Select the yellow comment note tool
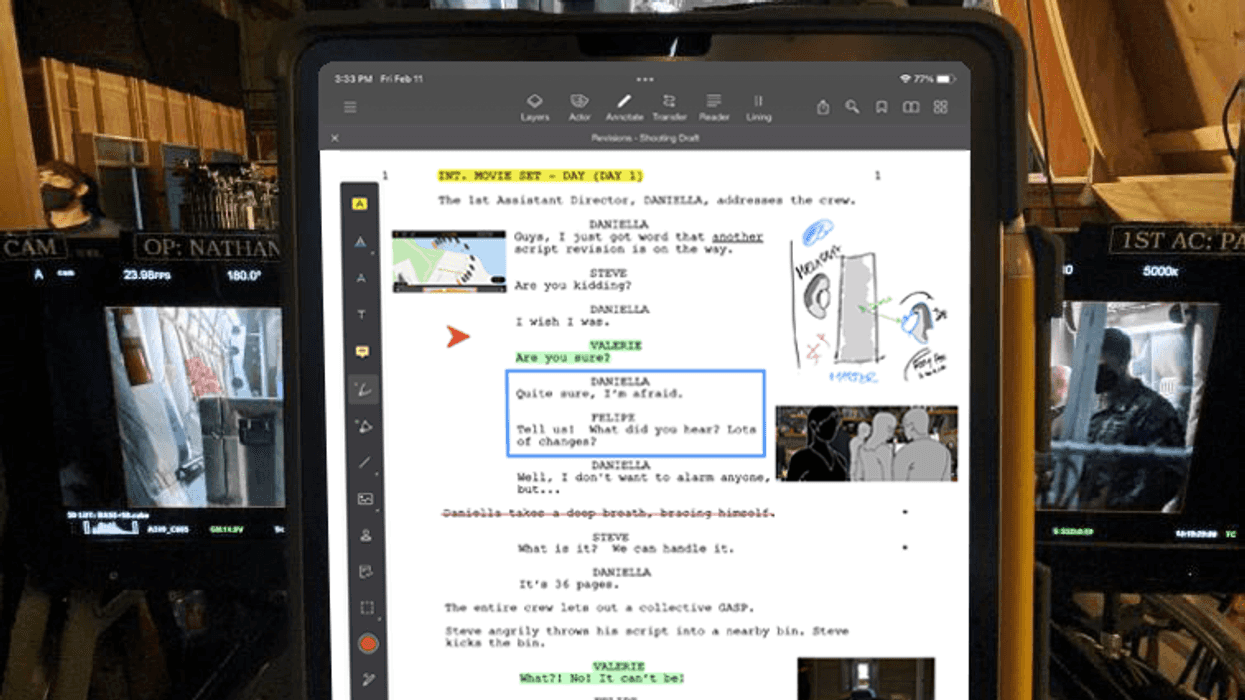 [x=362, y=352]
